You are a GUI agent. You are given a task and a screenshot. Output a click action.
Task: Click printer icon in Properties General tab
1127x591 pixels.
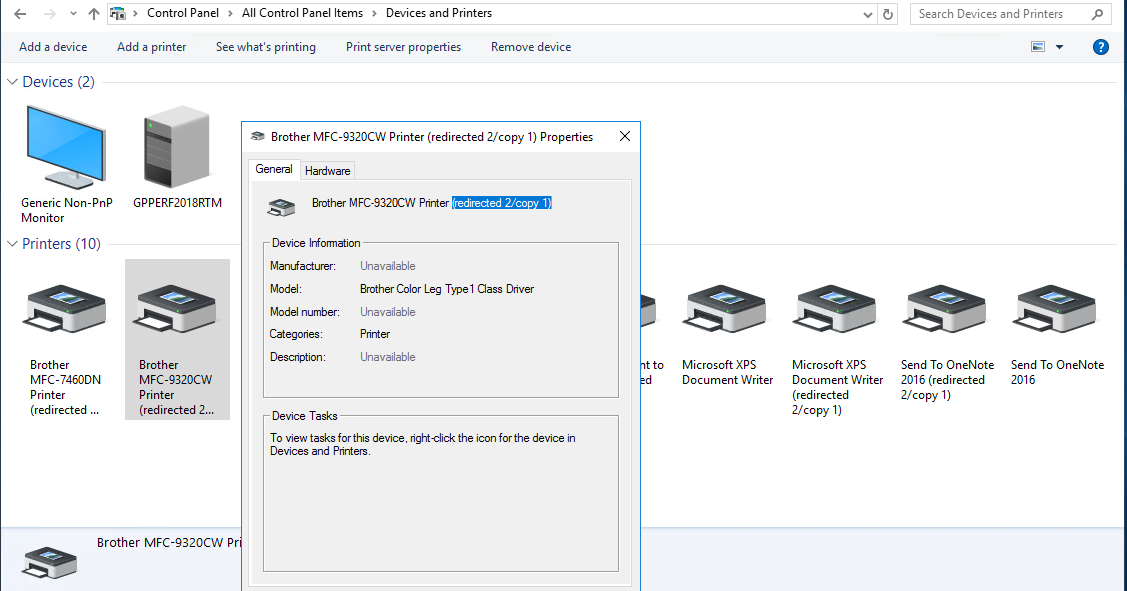tap(282, 207)
